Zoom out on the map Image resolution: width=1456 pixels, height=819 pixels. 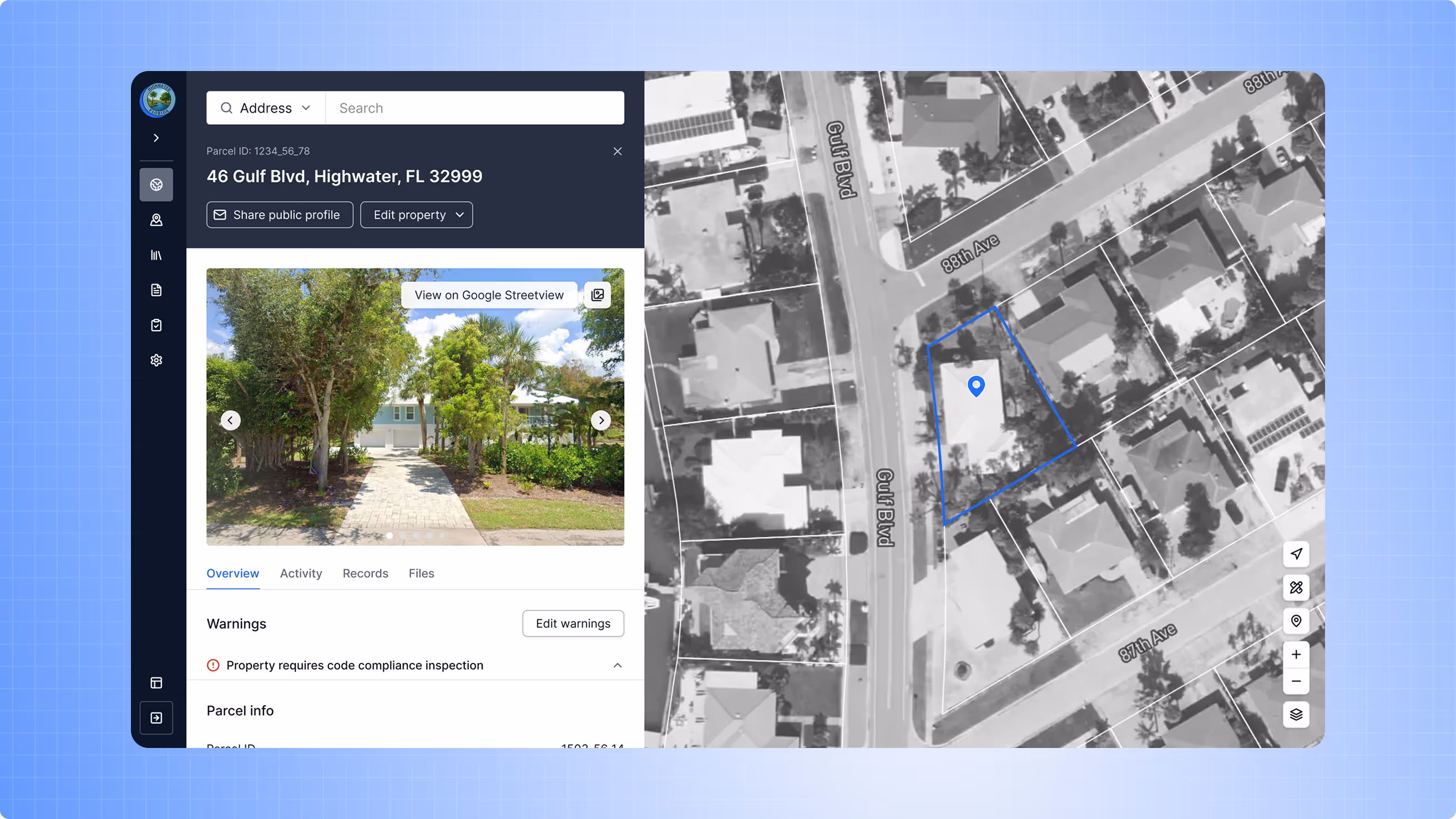pyautogui.click(x=1296, y=681)
